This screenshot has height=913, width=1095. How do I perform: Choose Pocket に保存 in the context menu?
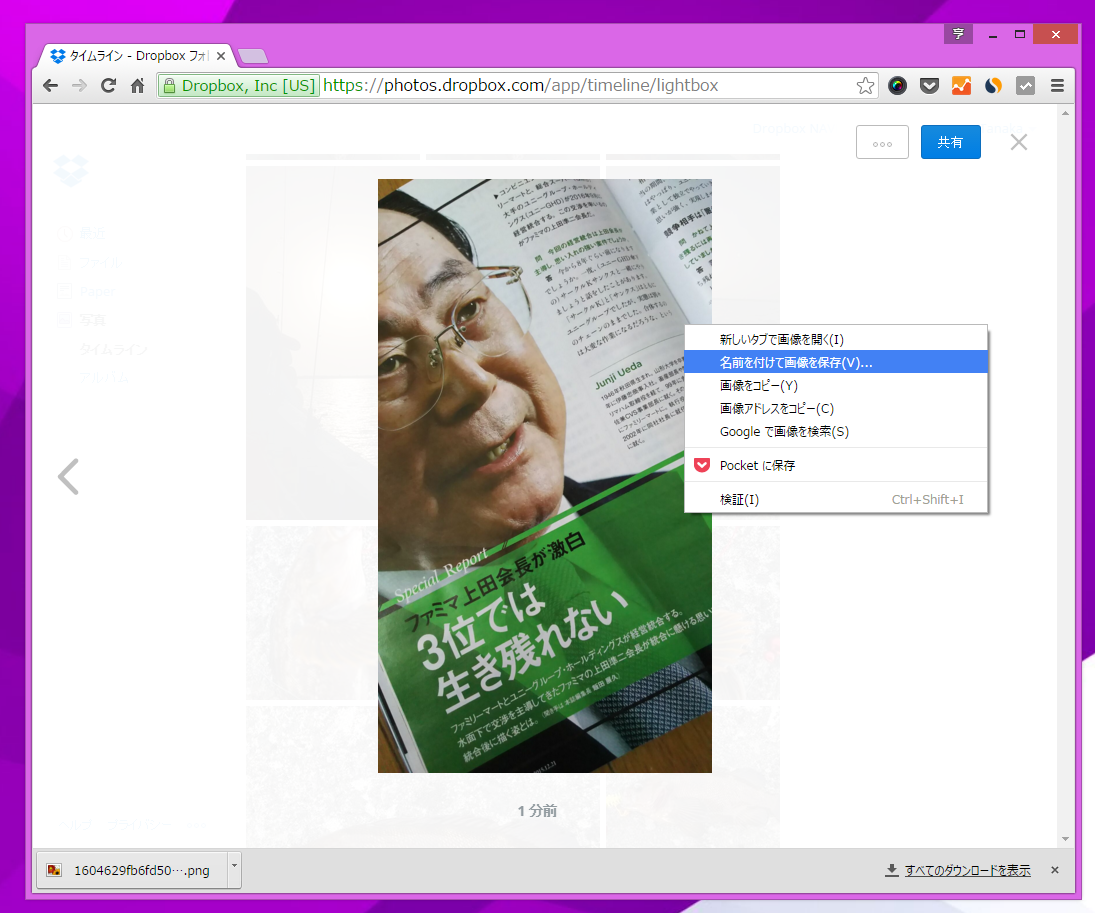pyautogui.click(x=836, y=465)
